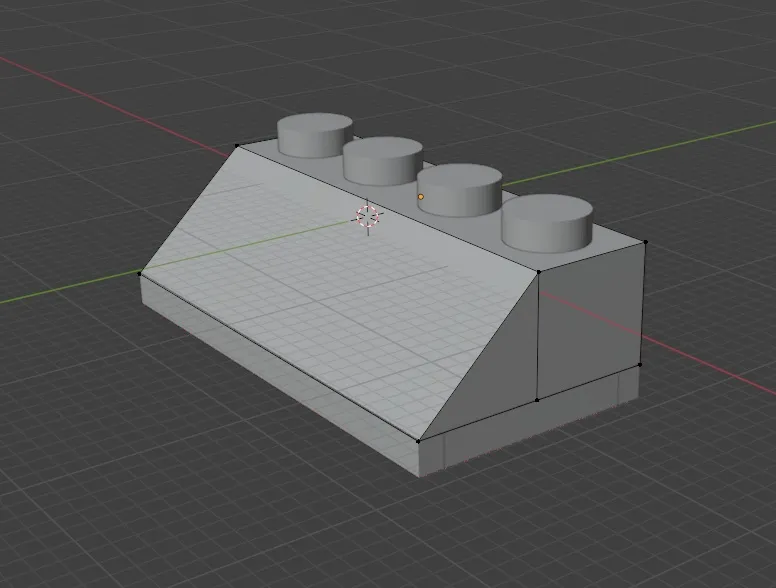This screenshot has width=776, height=588.
Task: Click the orange object origin dot
Action: tap(421, 197)
